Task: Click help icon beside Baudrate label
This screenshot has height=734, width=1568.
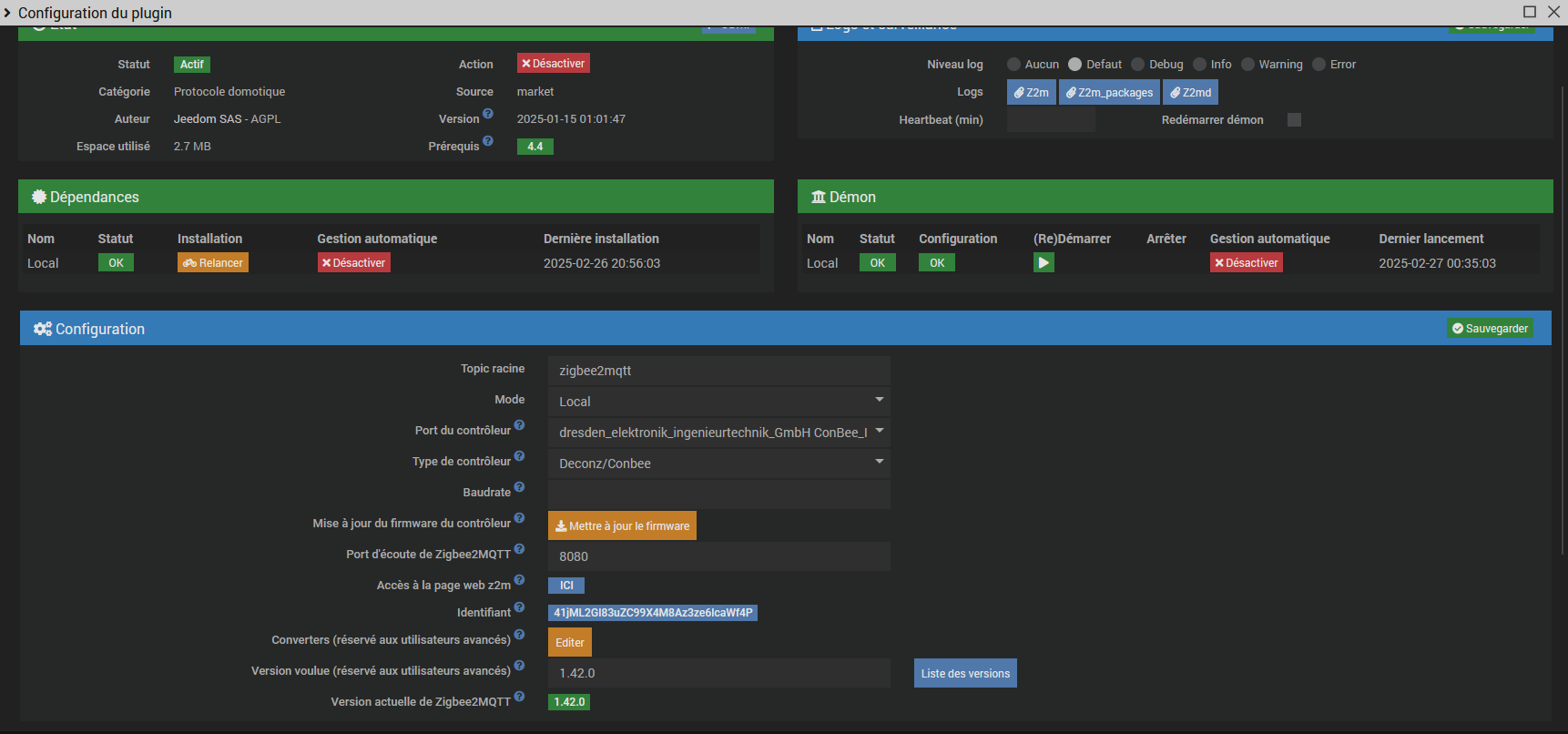Action: [x=519, y=487]
